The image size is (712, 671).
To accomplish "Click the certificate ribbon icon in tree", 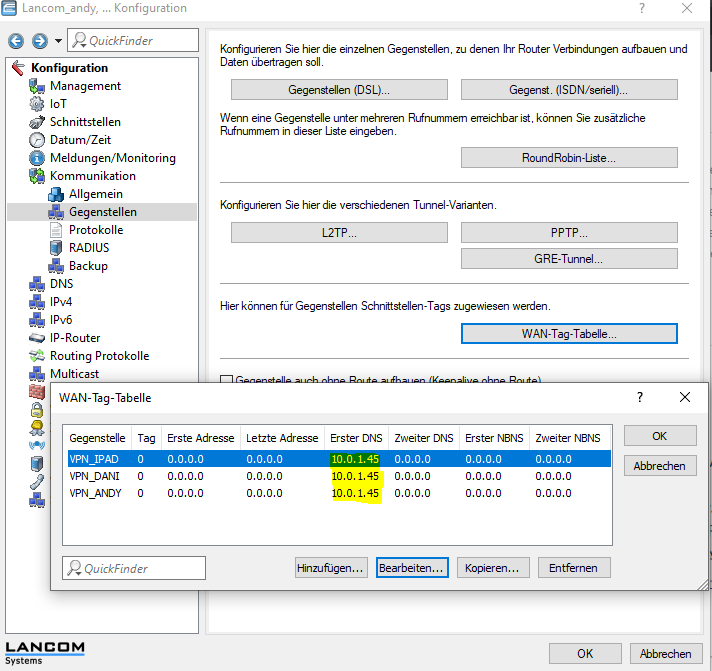I will pyautogui.click(x=37, y=428).
